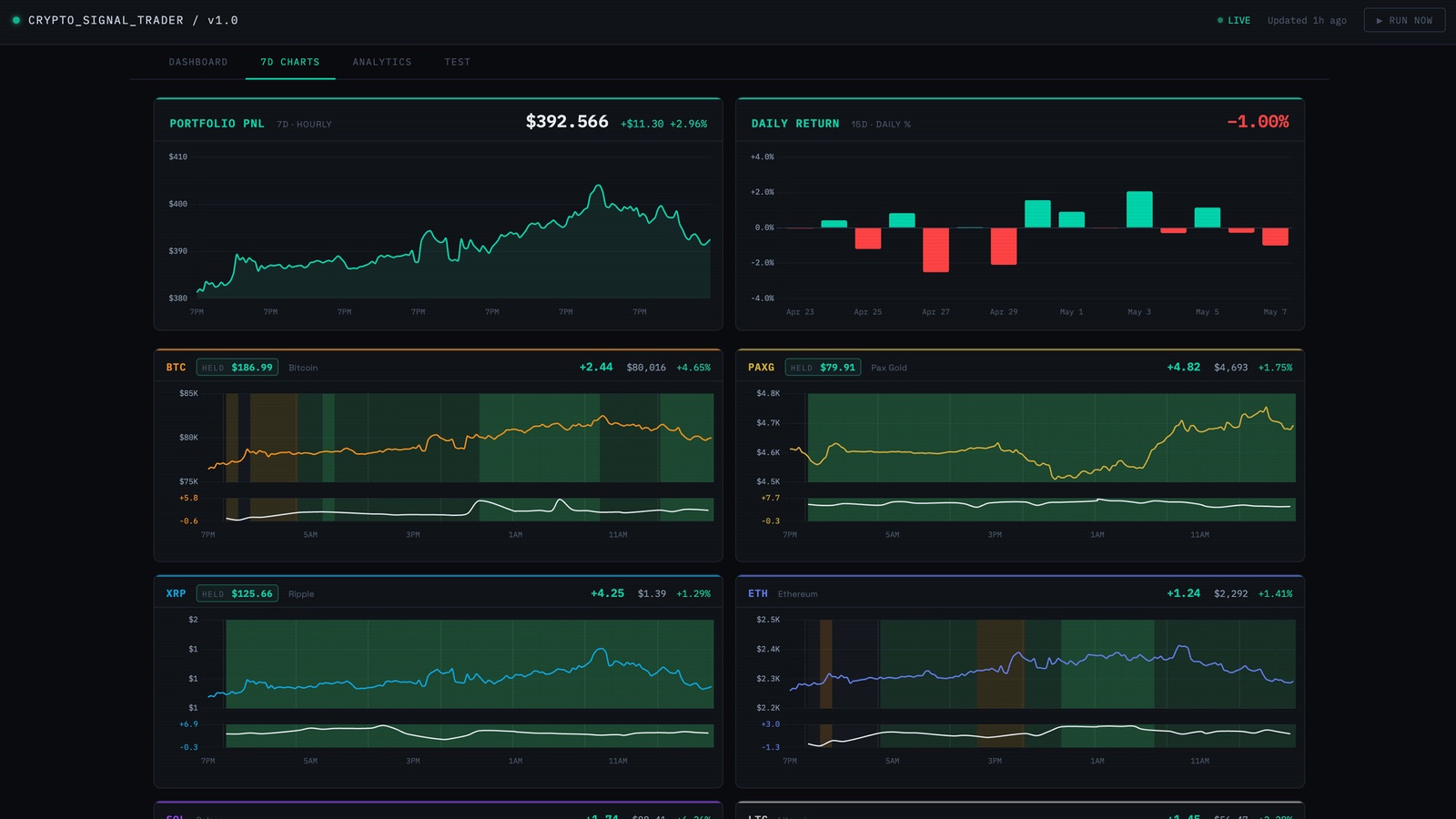Click the LIVE status indicator
This screenshot has height=819, width=1456.
tap(1234, 20)
